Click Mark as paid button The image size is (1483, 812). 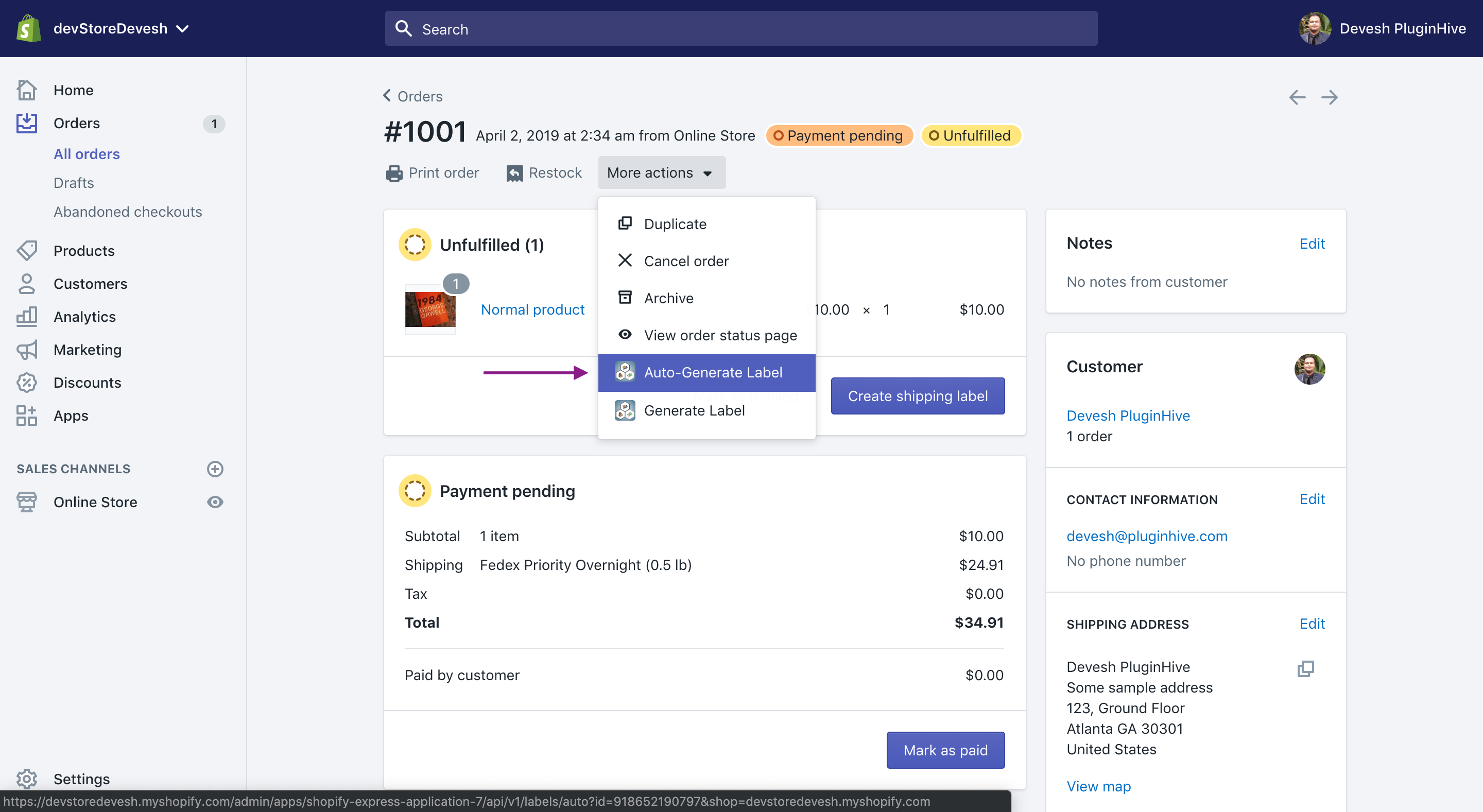945,750
